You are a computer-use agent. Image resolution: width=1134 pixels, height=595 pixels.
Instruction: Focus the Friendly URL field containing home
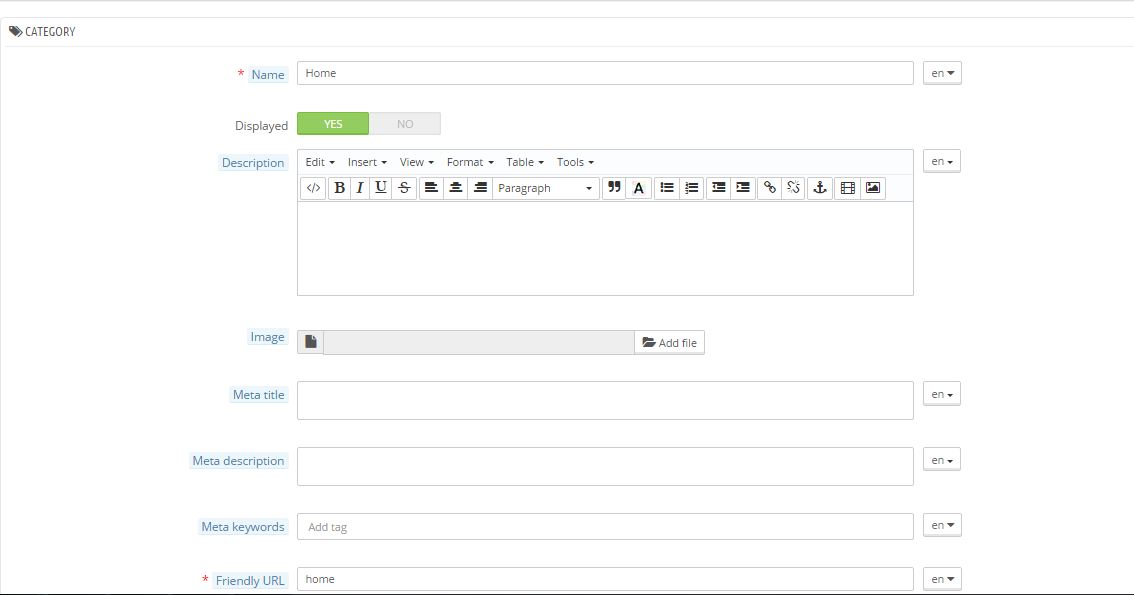pyautogui.click(x=605, y=579)
